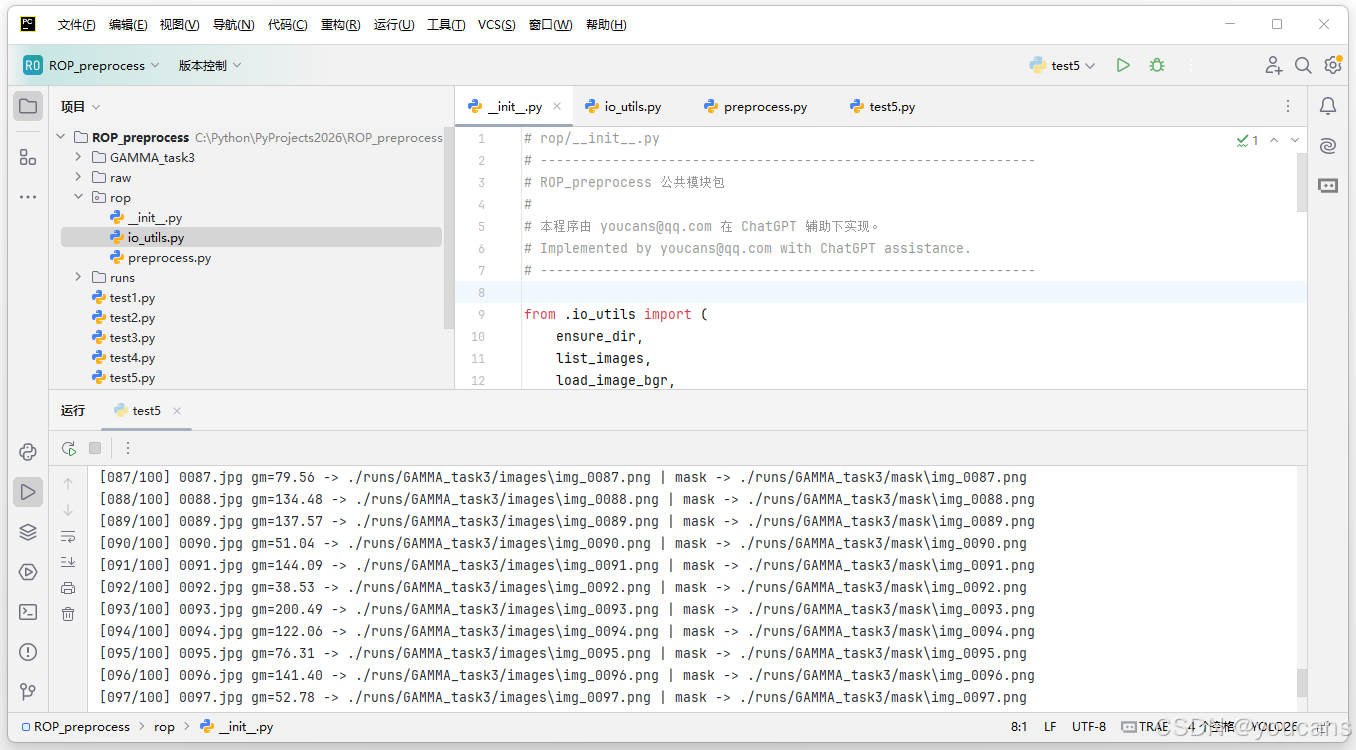Open editor tabs options menu
Viewport: 1356px width, 750px height.
pyautogui.click(x=1287, y=106)
